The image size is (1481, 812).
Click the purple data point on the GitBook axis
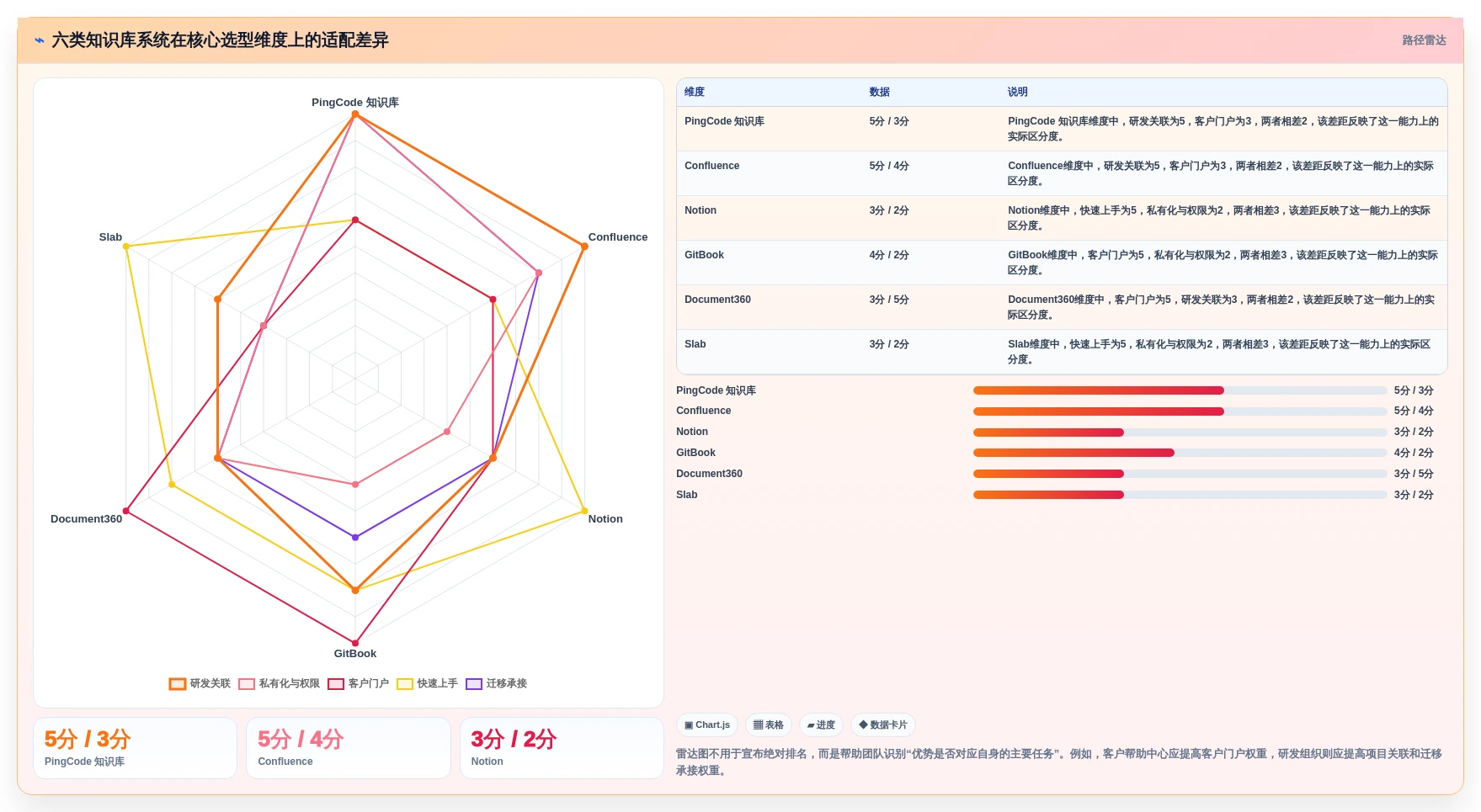pos(355,537)
